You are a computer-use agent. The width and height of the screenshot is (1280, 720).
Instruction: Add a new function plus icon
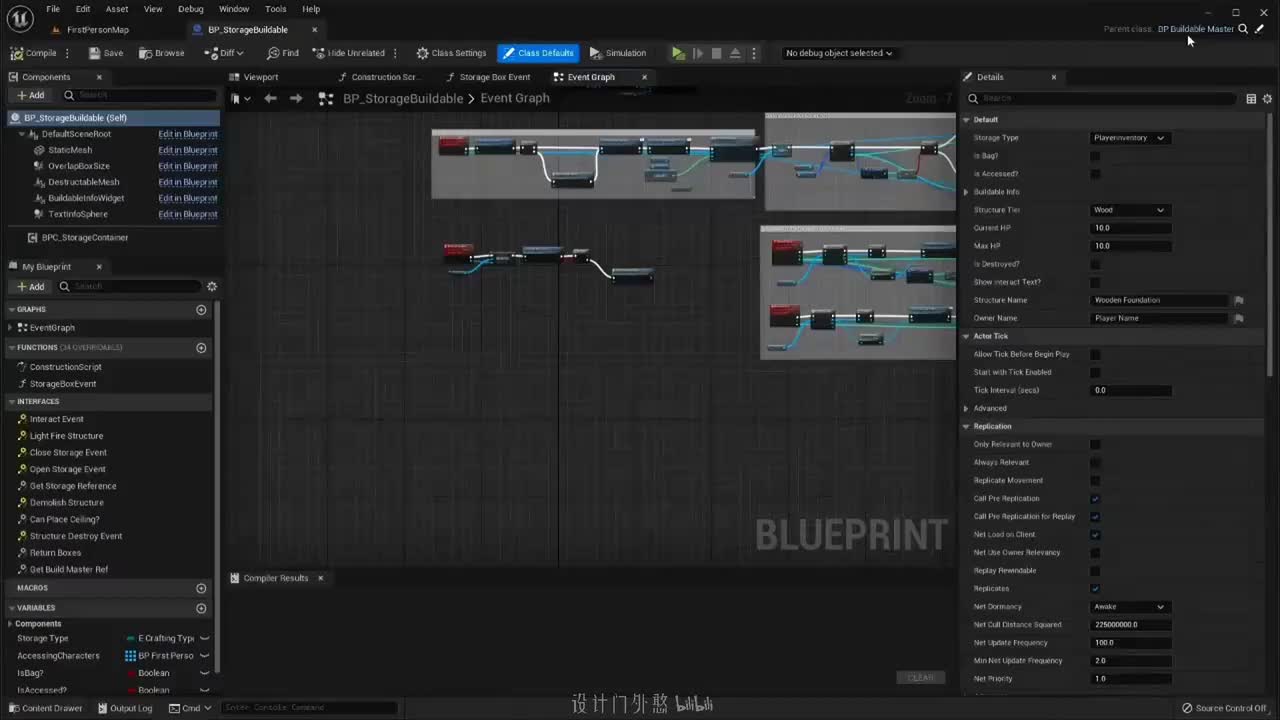click(x=201, y=348)
